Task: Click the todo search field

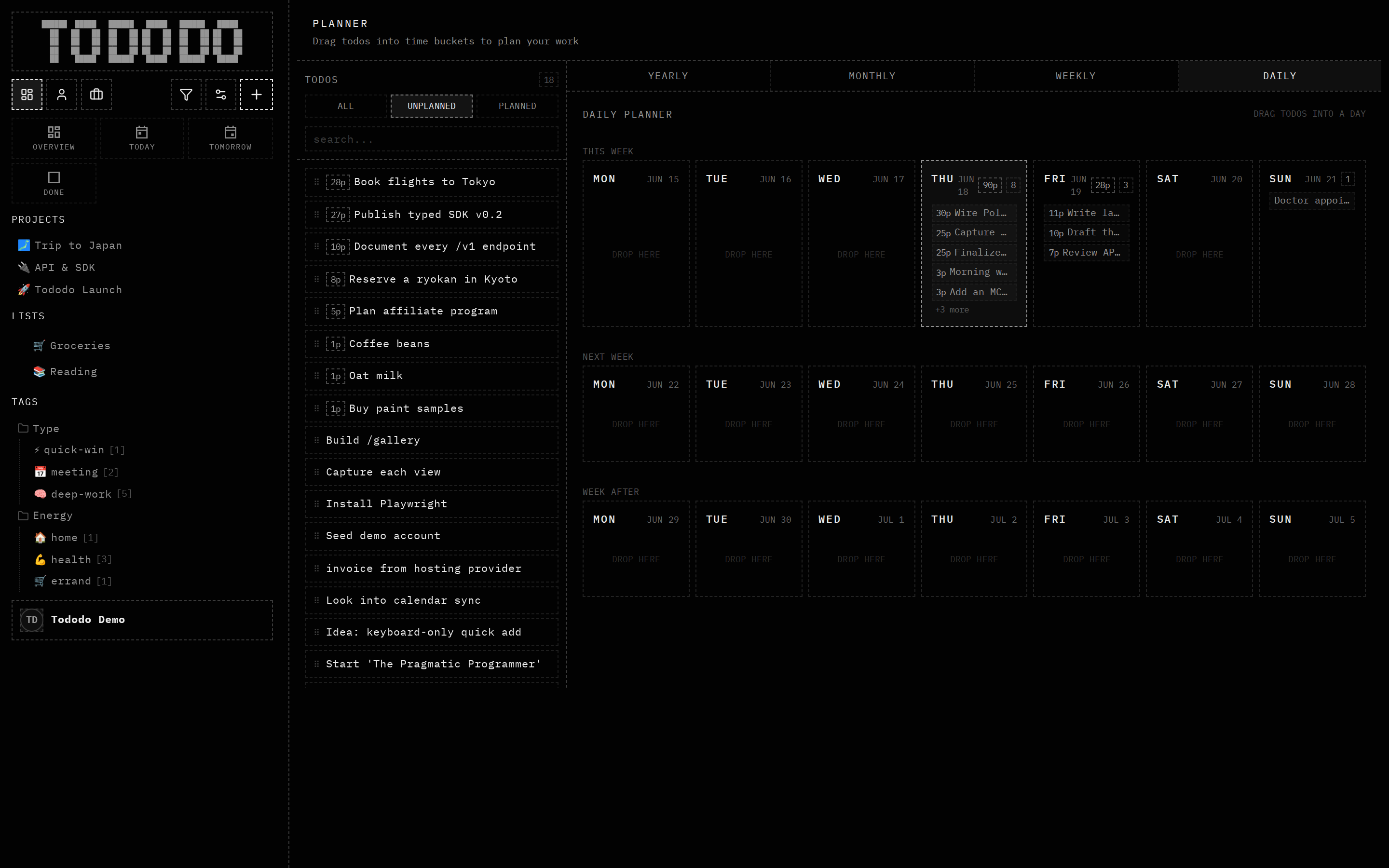Action: tap(432, 139)
